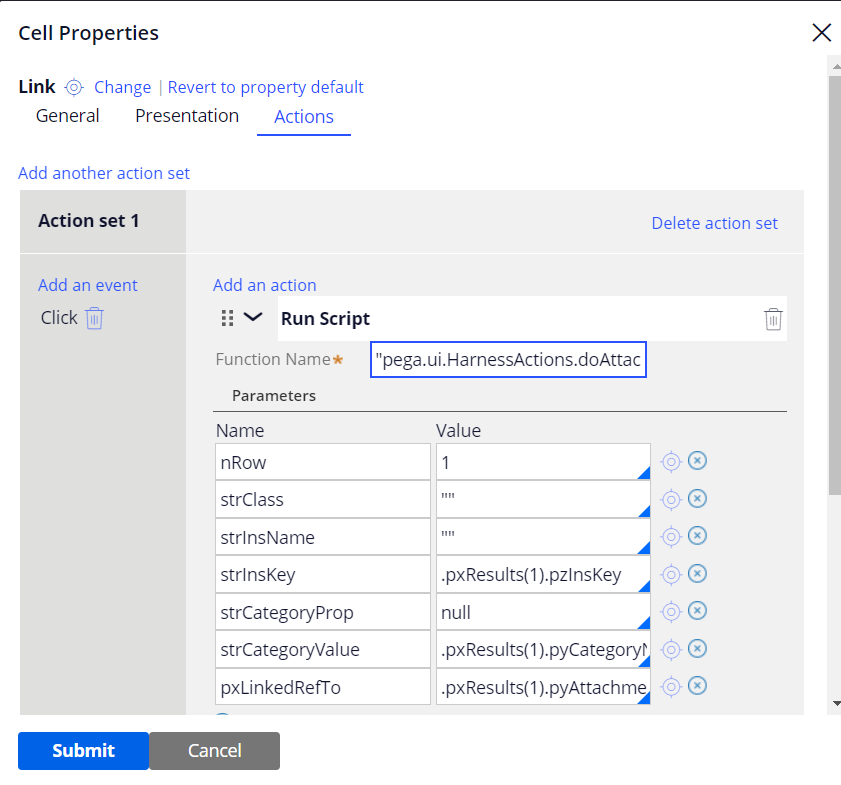This screenshot has width=841, height=785.
Task: Remove the pxLinkedRefTo parameter row
Action: tap(698, 685)
